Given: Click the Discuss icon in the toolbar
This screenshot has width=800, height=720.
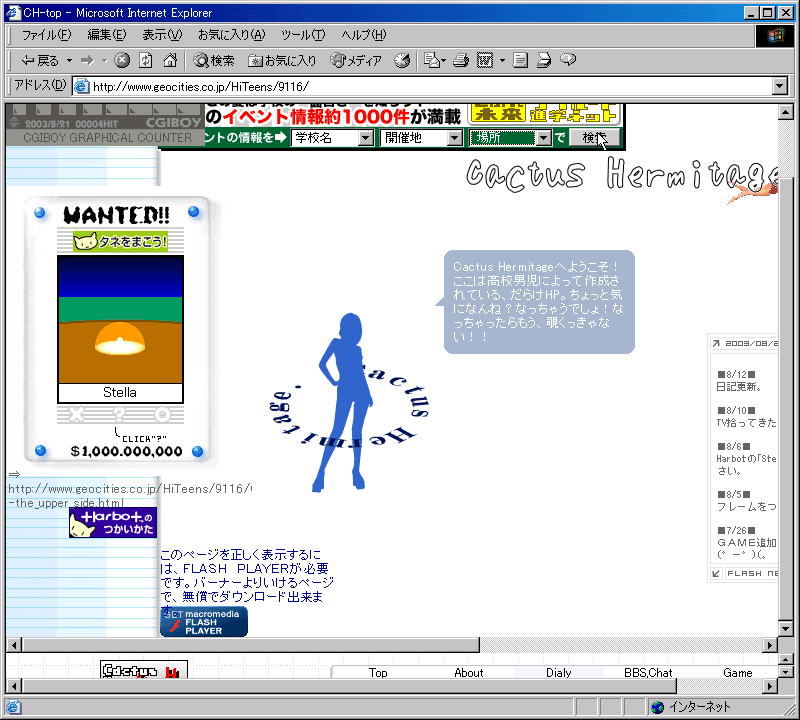Looking at the screenshot, I should click(520, 60).
